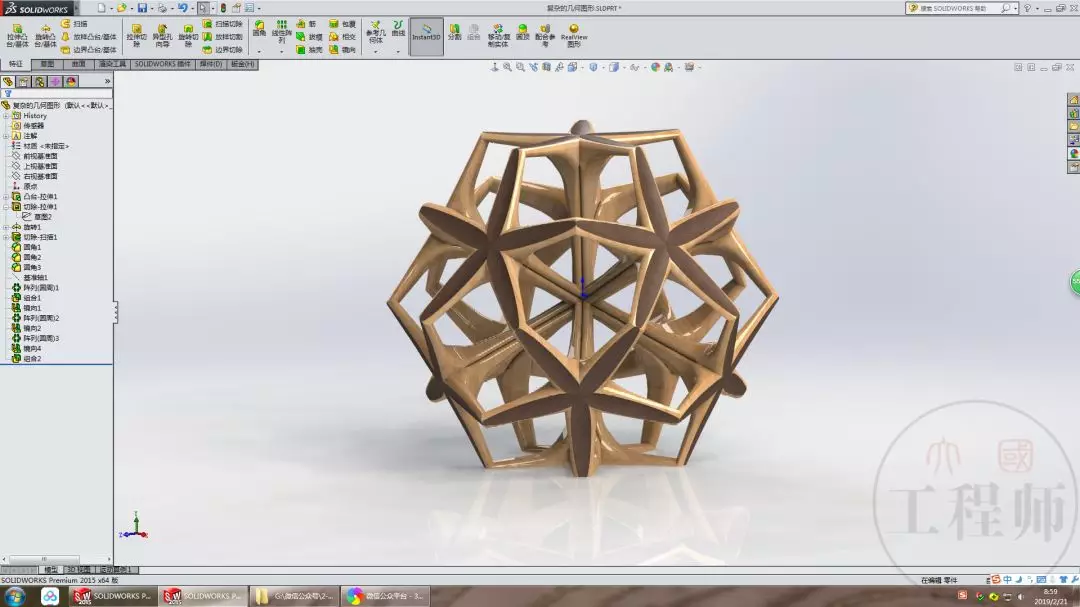Image resolution: width=1080 pixels, height=607 pixels.
Task: Expand the 旋转1 feature node
Action: click(6, 227)
